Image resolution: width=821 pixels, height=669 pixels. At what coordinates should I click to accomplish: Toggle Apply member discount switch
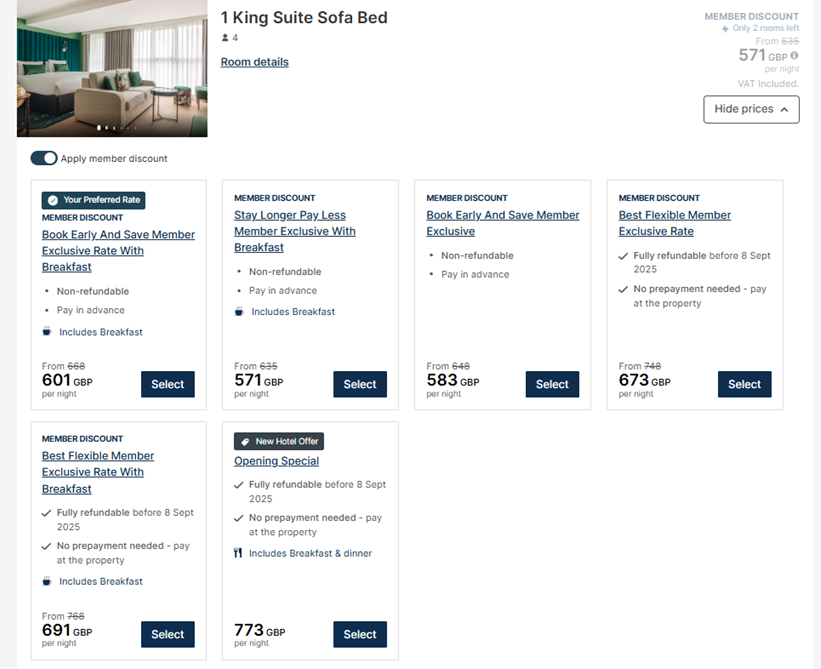(x=44, y=158)
